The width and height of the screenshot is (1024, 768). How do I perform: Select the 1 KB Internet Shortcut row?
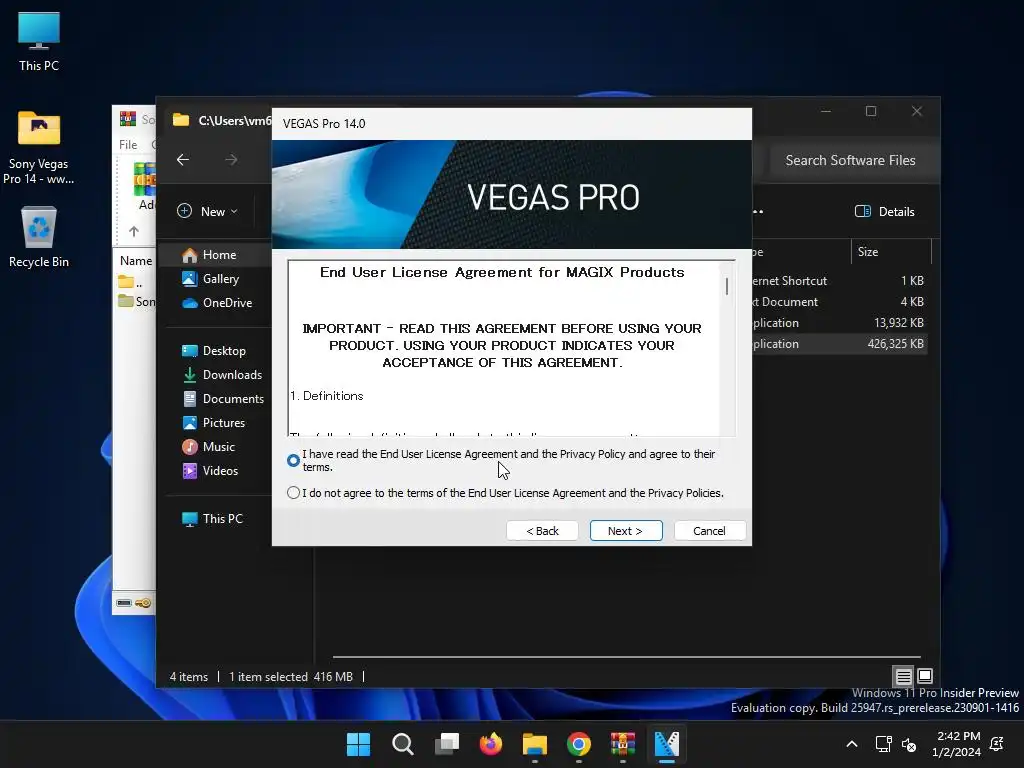click(839, 281)
